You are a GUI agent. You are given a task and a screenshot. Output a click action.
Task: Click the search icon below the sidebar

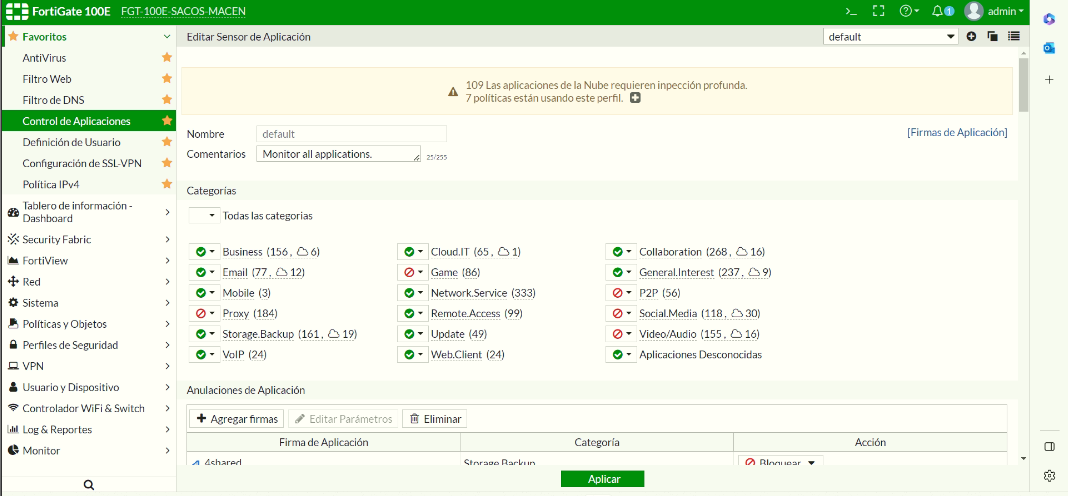point(88,485)
